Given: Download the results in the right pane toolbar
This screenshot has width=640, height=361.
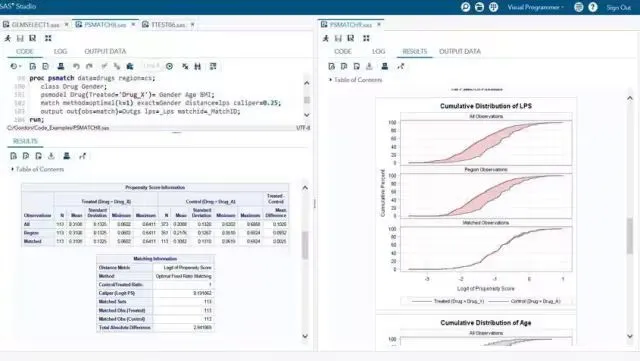Looking at the screenshot, I should (369, 66).
